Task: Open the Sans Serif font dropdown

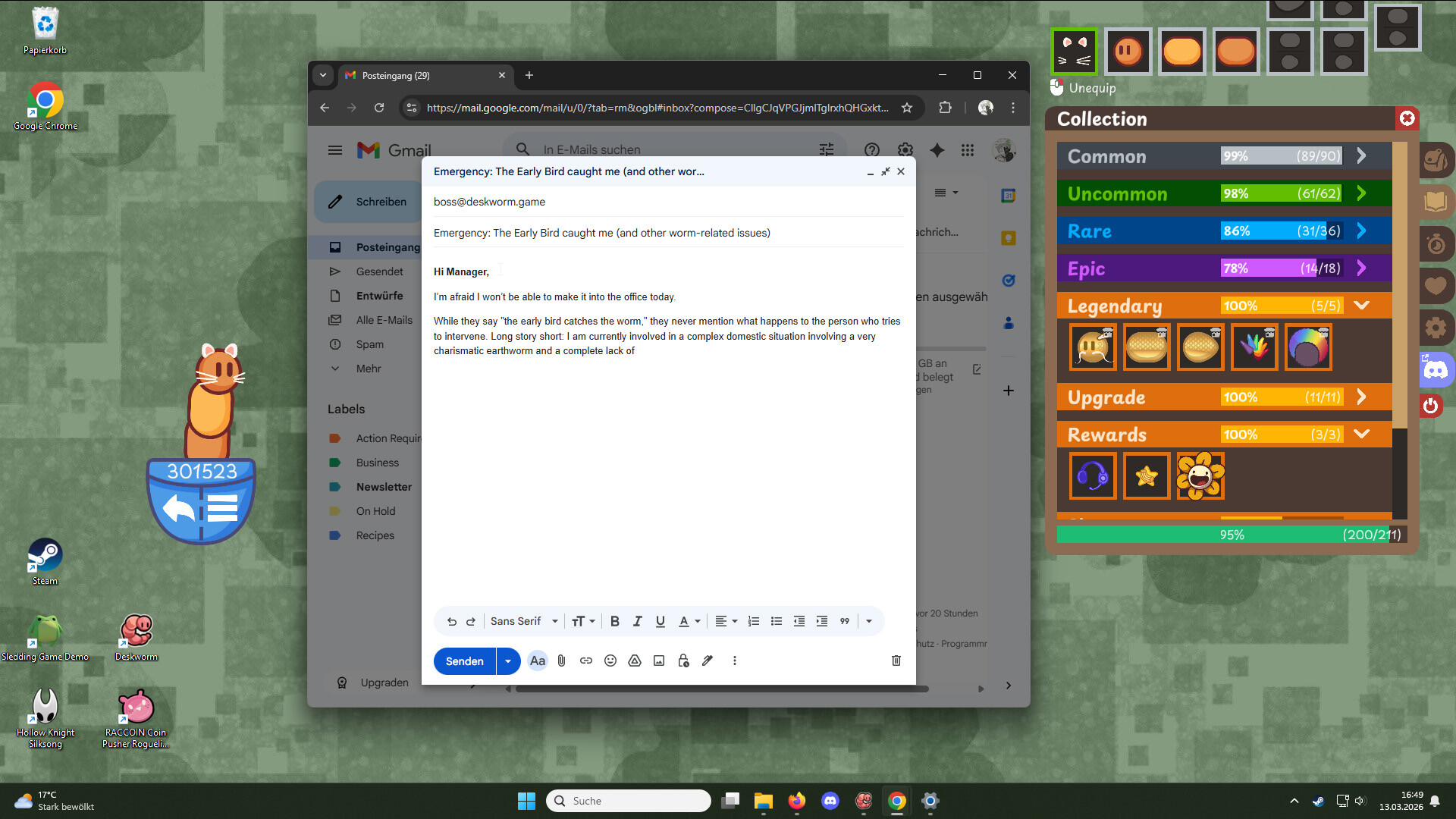Action: coord(523,620)
